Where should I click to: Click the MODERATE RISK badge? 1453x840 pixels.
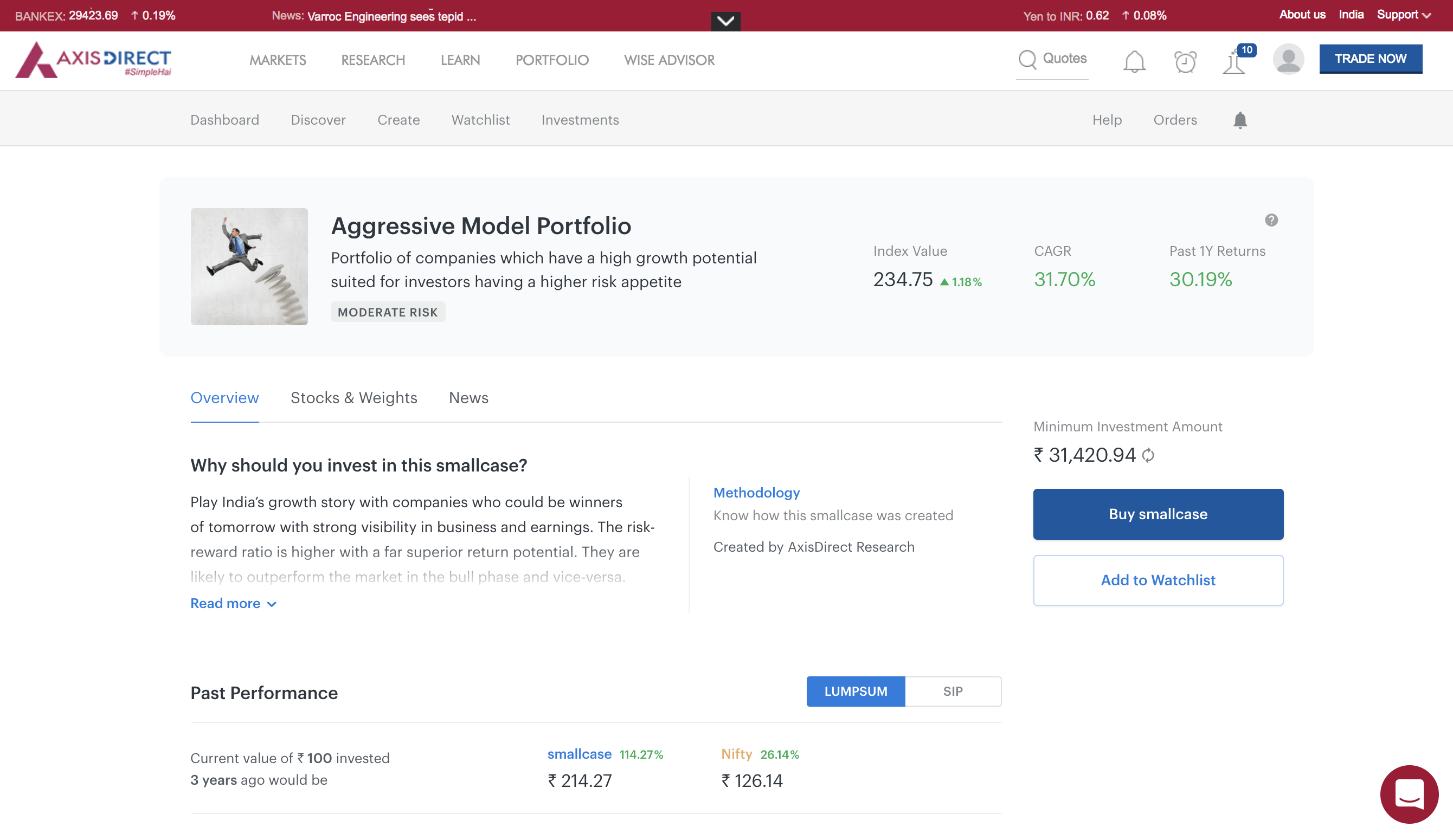[x=388, y=312]
